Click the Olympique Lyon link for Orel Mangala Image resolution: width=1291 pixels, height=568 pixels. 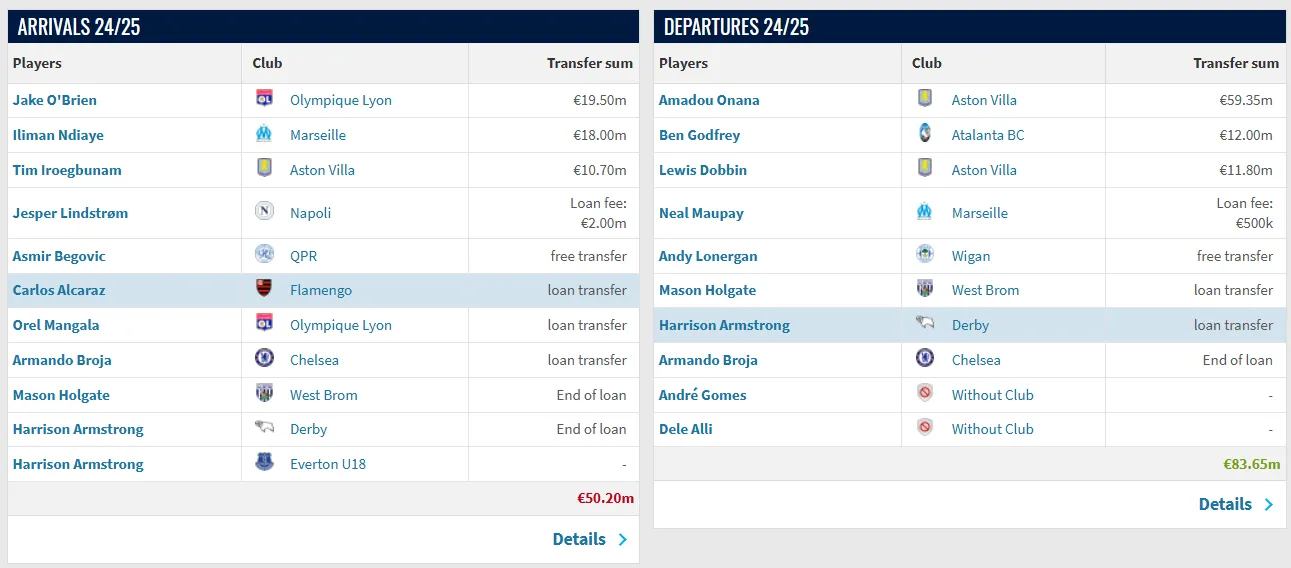point(340,325)
